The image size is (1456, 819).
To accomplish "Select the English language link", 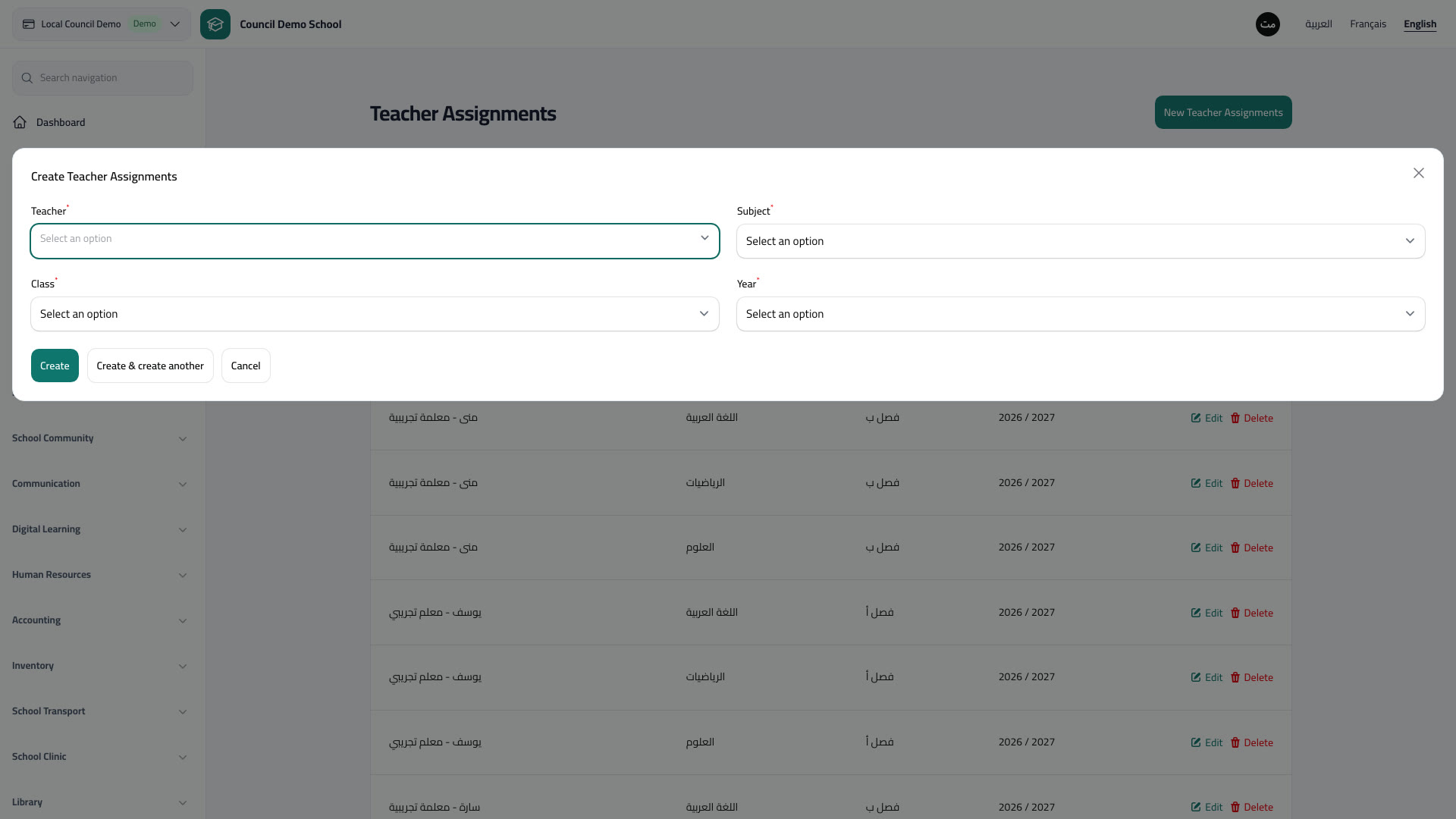I will tap(1420, 24).
